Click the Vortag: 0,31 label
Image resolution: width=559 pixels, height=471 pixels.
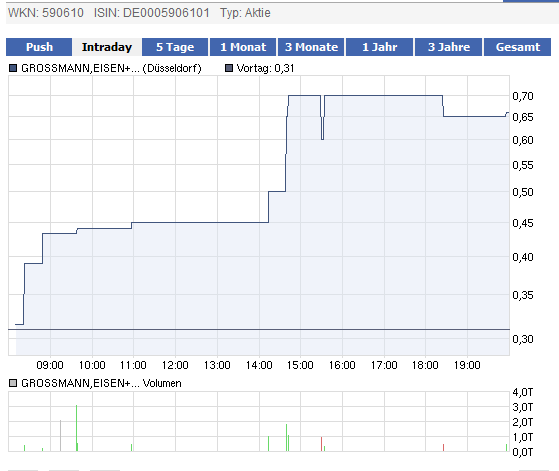[266, 68]
